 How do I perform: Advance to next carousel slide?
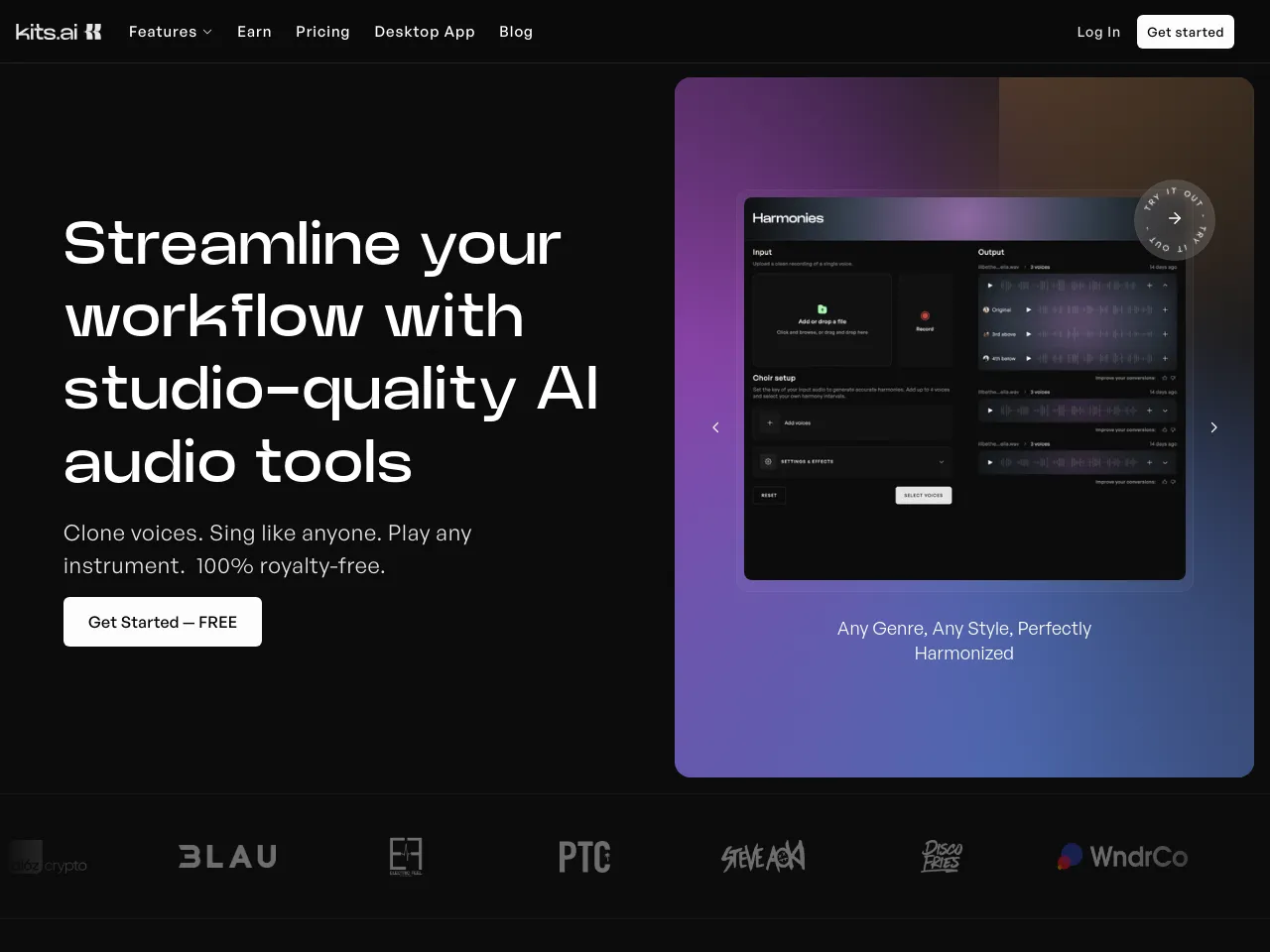point(1213,427)
